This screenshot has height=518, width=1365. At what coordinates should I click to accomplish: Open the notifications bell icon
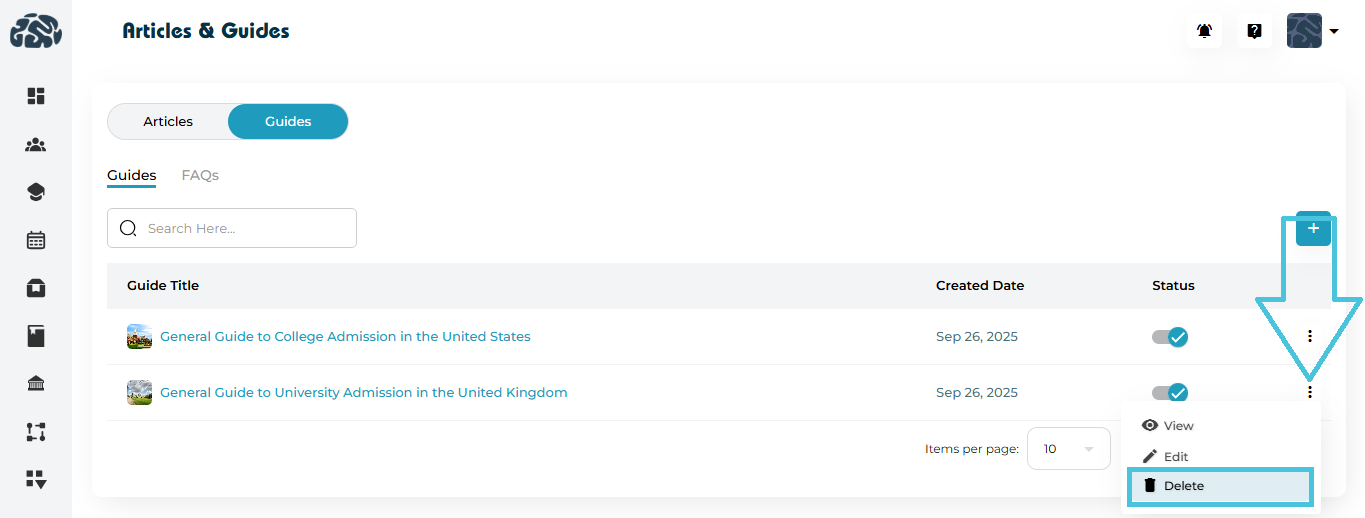(x=1205, y=31)
